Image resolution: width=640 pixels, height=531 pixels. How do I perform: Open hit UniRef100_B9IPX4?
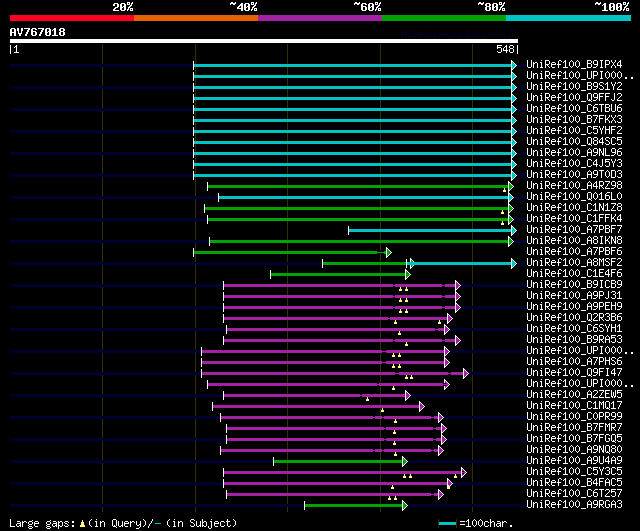pyautogui.click(x=574, y=64)
